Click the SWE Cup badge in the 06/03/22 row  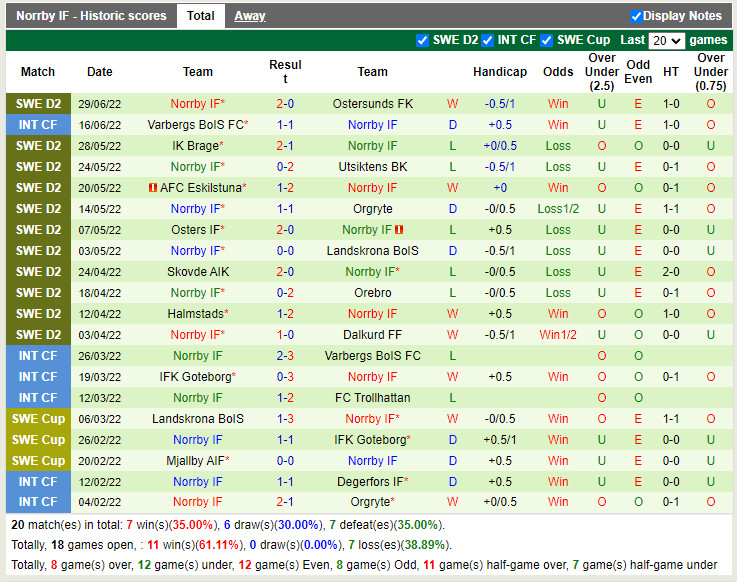(x=38, y=419)
